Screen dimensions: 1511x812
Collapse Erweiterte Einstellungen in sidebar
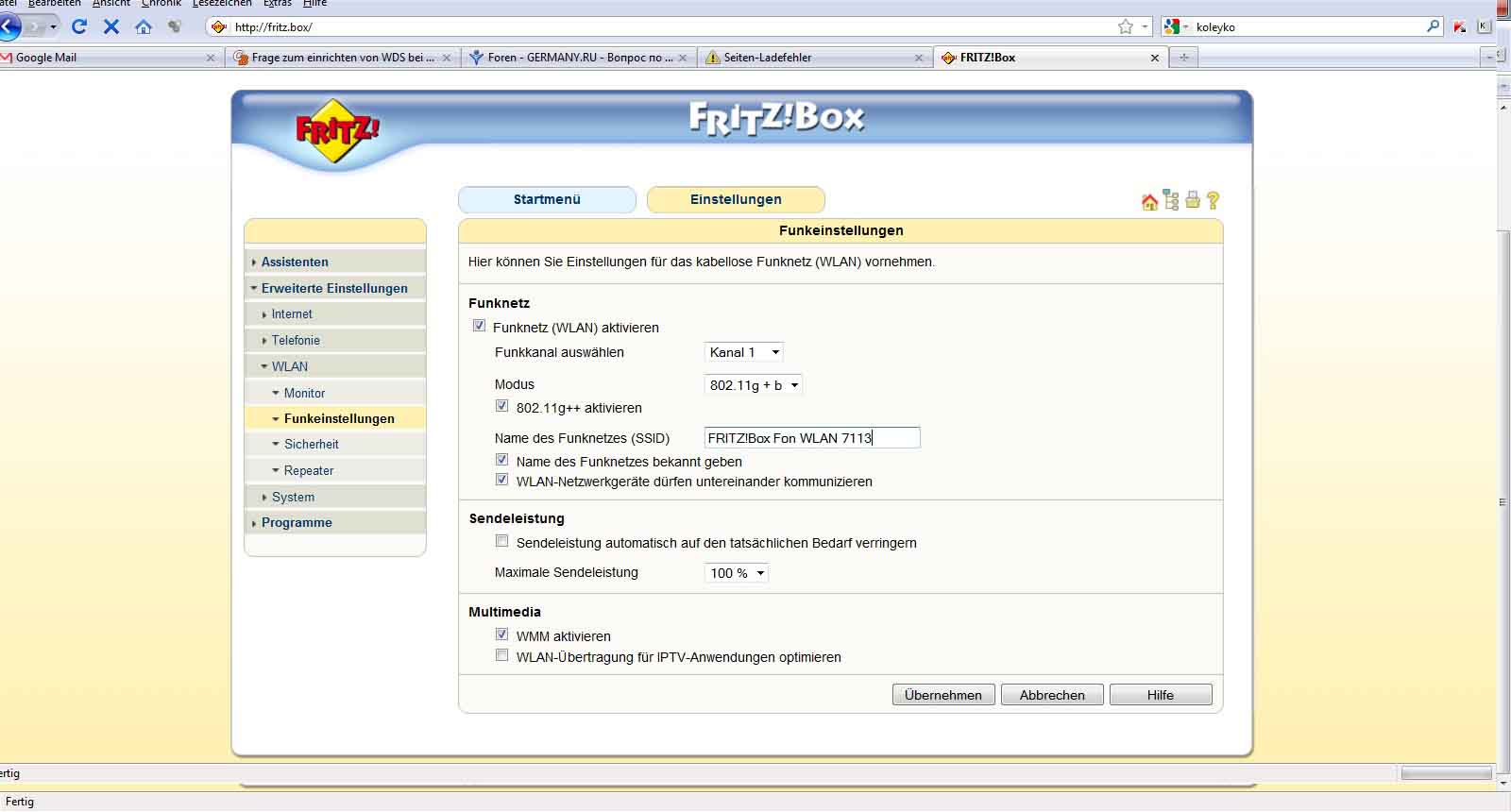(335, 288)
